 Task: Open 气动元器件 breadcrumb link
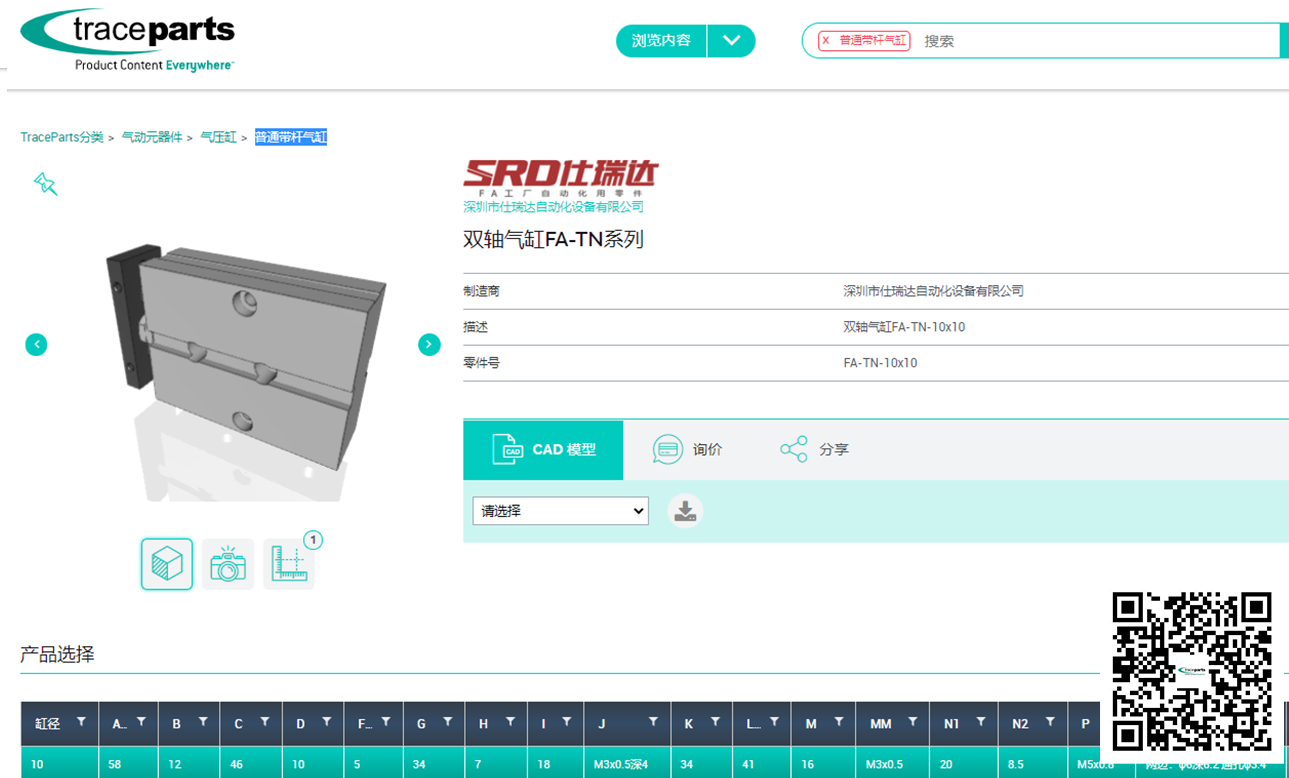click(x=152, y=137)
